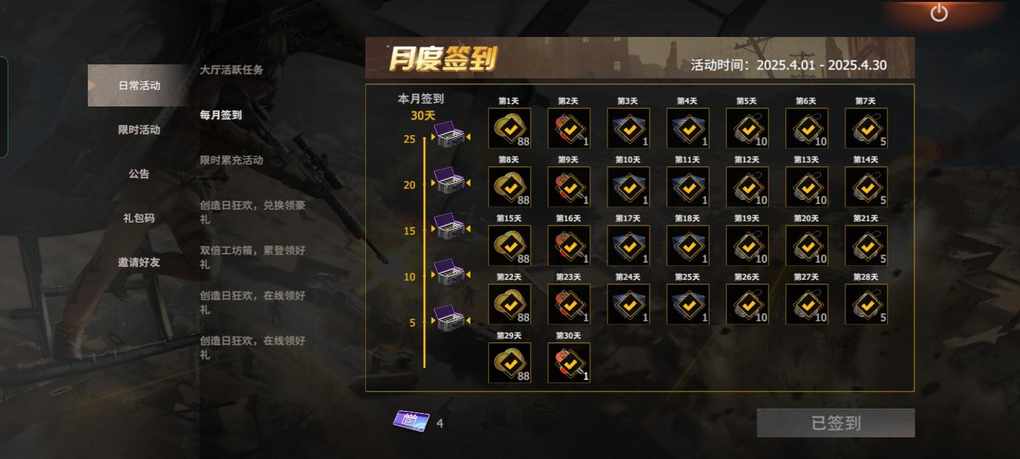Open the 礼包码 tab
This screenshot has width=1020, height=459.
[x=139, y=218]
